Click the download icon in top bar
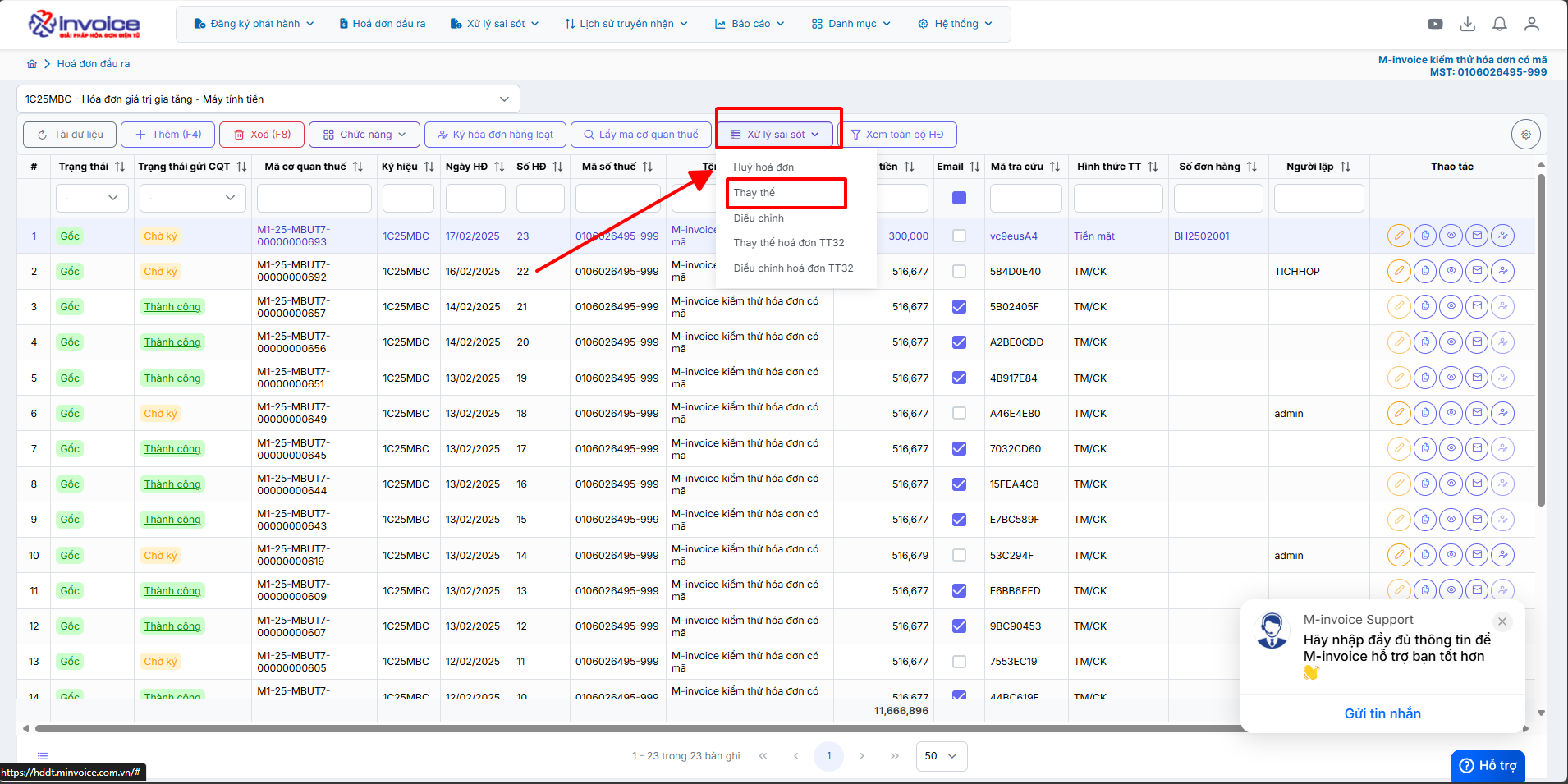The height and width of the screenshot is (784, 1568). [x=1468, y=24]
